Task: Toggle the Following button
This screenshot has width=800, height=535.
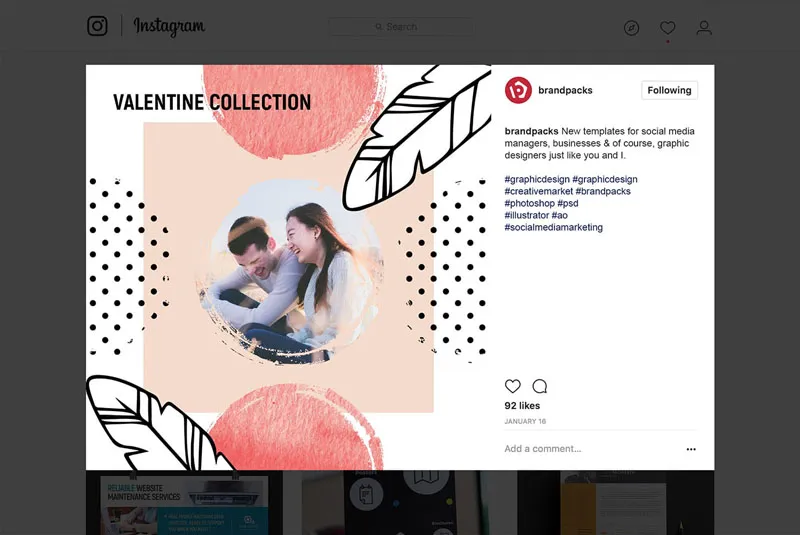Action: 669,90
